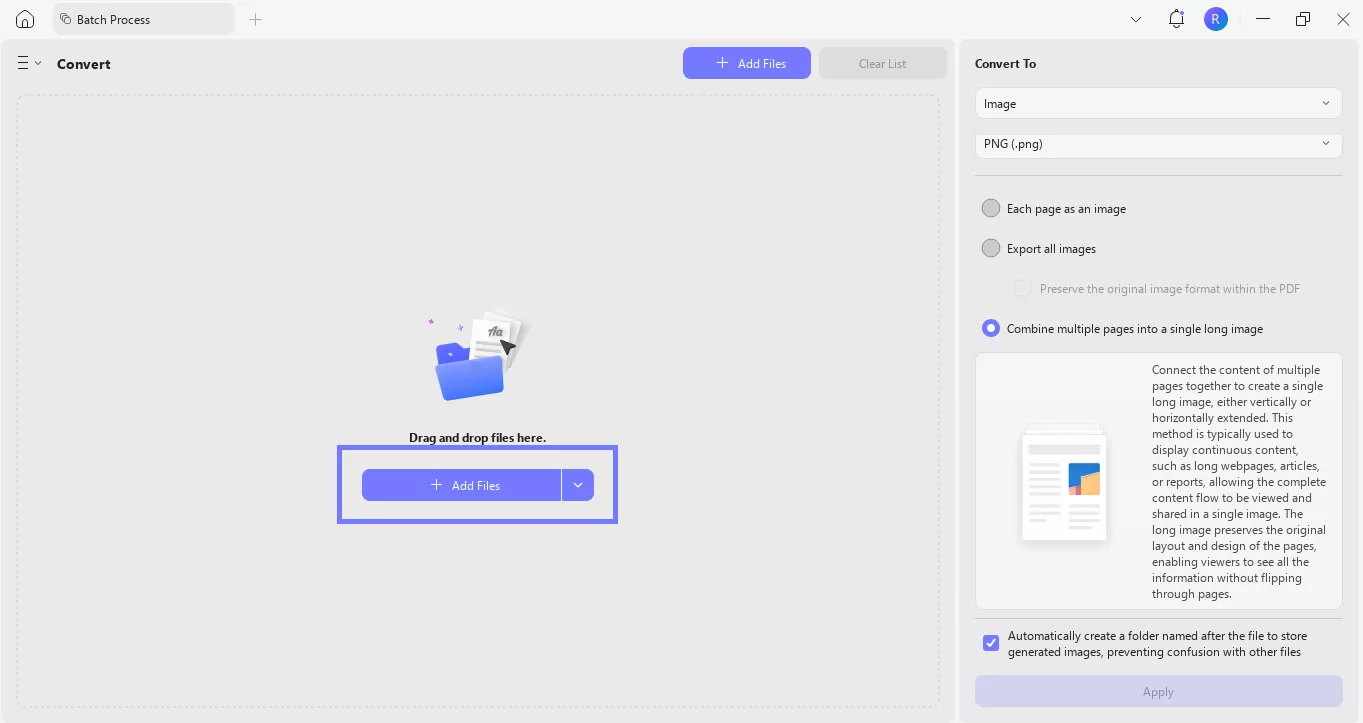Click the Drag and drop files here text
The width and height of the screenshot is (1363, 723).
(x=478, y=438)
